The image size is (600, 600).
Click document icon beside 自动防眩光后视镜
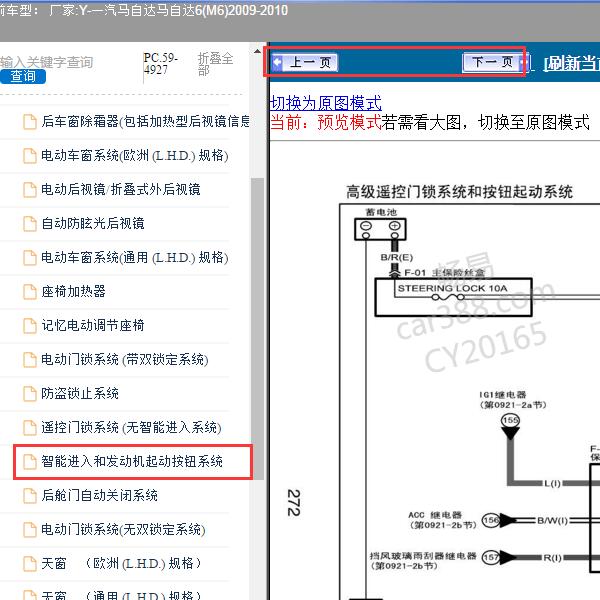(29, 224)
